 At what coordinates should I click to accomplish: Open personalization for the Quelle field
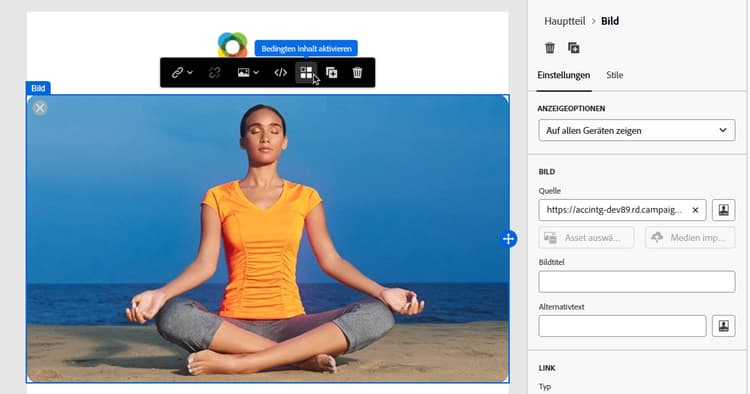[x=723, y=210]
